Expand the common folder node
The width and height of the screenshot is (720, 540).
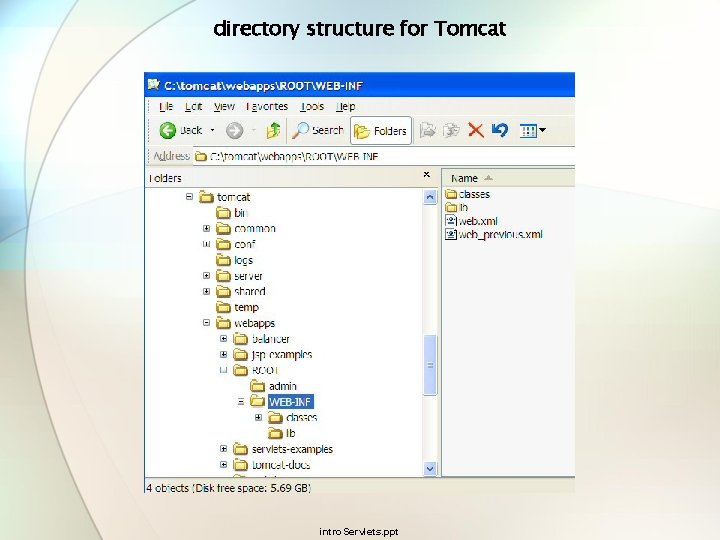click(206, 228)
